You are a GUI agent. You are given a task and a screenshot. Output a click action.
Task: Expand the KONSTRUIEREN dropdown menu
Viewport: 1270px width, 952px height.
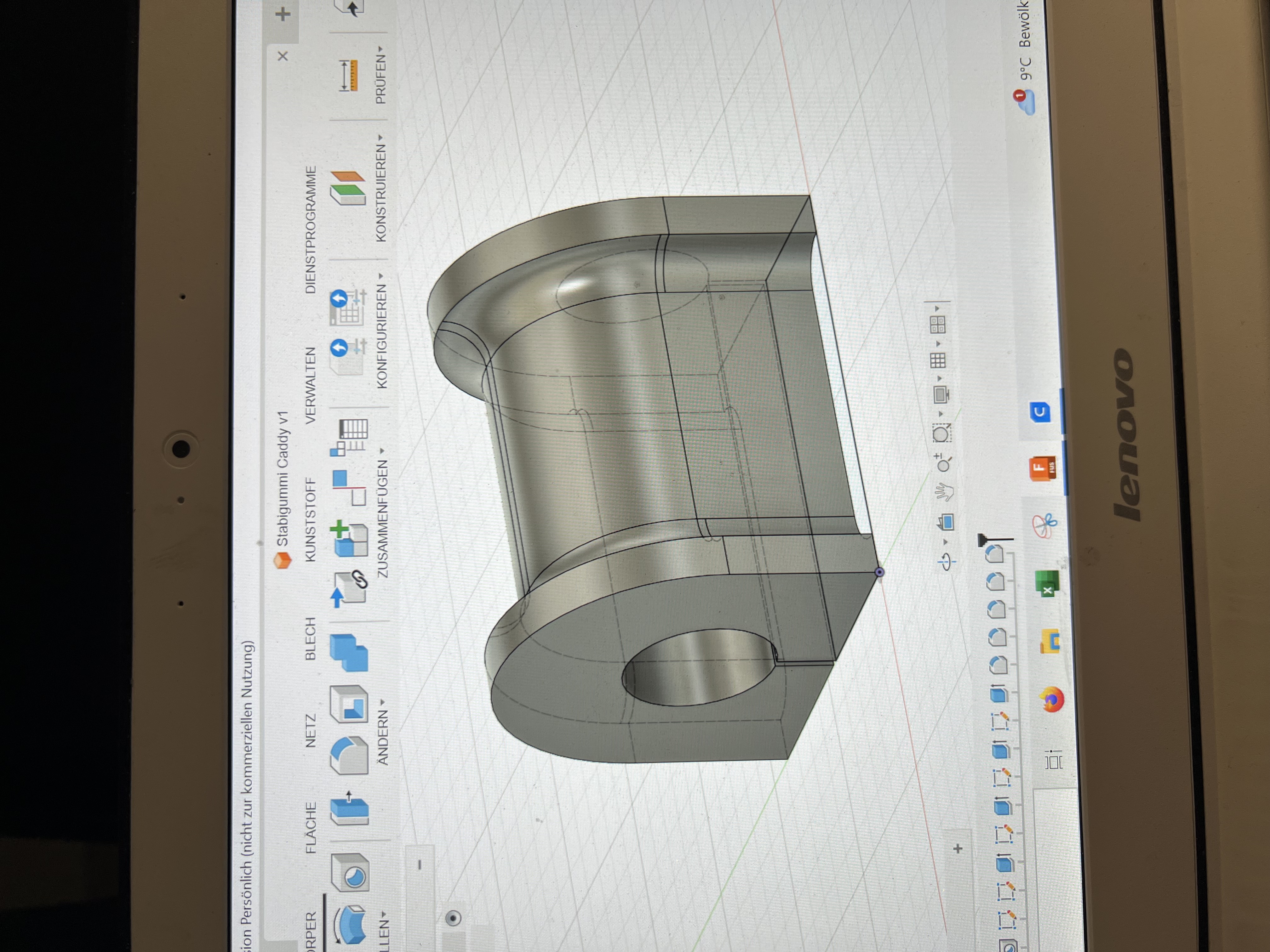pyautogui.click(x=381, y=188)
